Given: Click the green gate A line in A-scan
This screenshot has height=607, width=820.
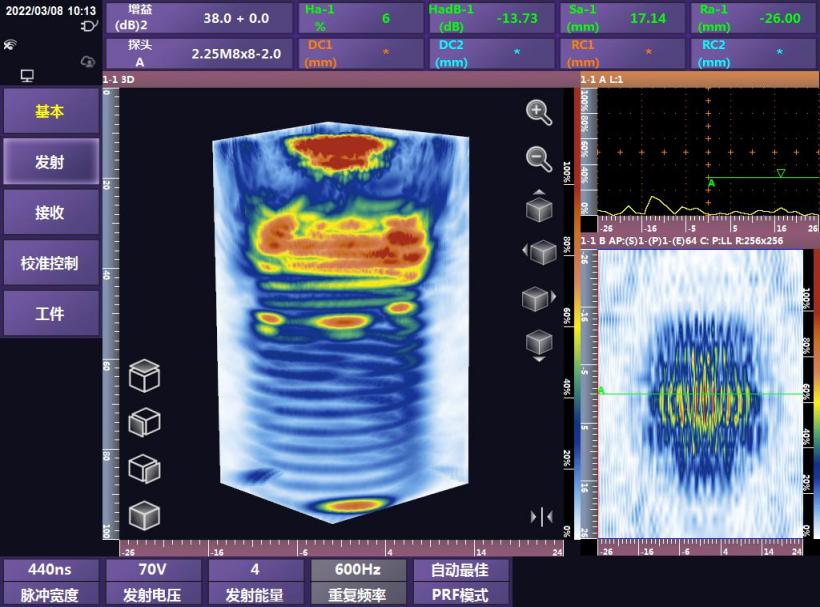Looking at the screenshot, I should coord(750,179).
